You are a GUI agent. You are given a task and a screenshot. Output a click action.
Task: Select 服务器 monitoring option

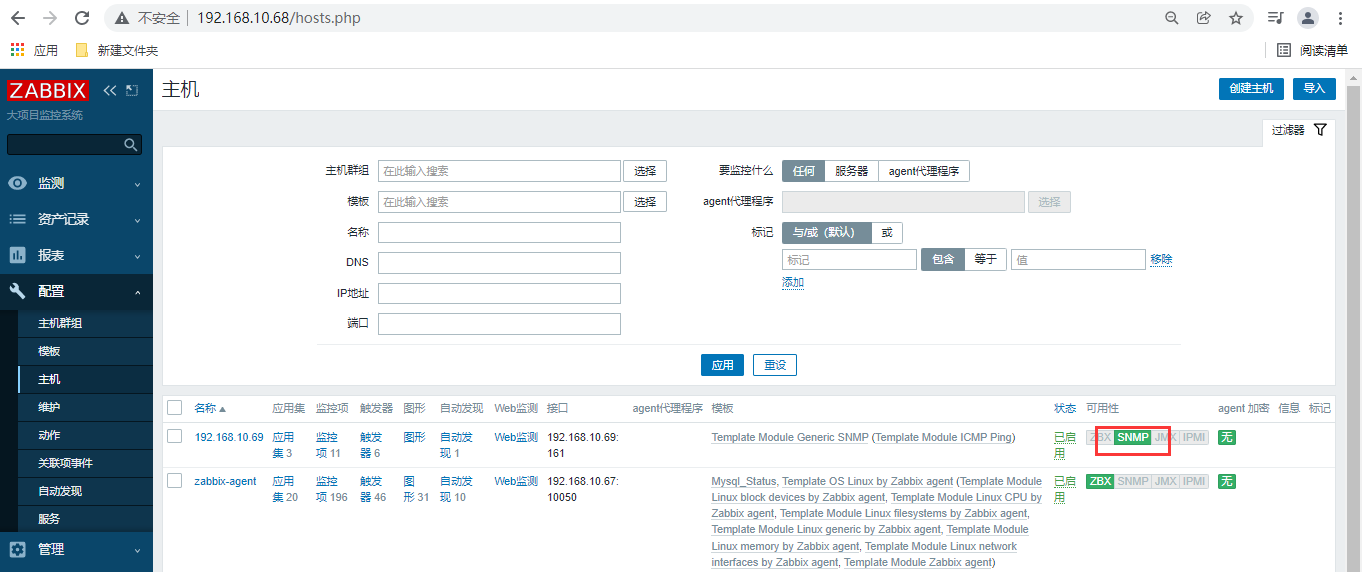[851, 171]
